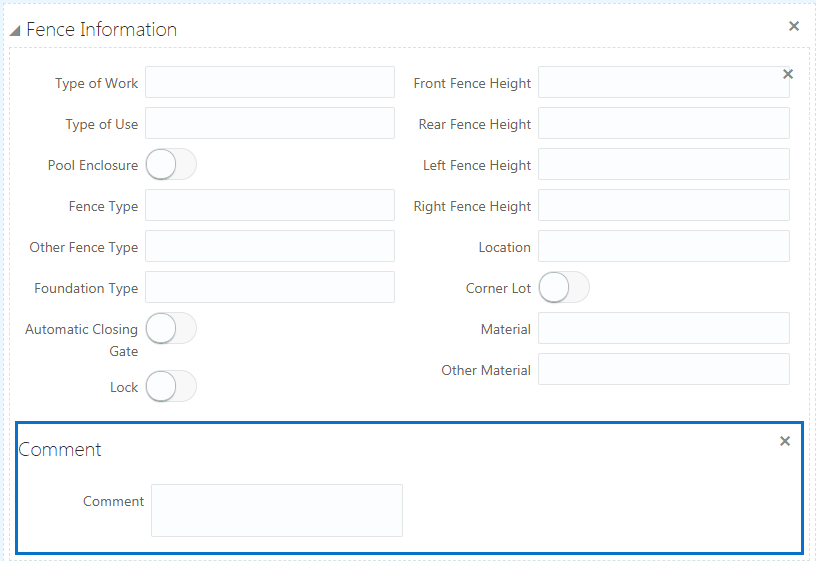Toggle the Corner Lot switch
Viewport: 816px width, 561px height.
click(564, 288)
